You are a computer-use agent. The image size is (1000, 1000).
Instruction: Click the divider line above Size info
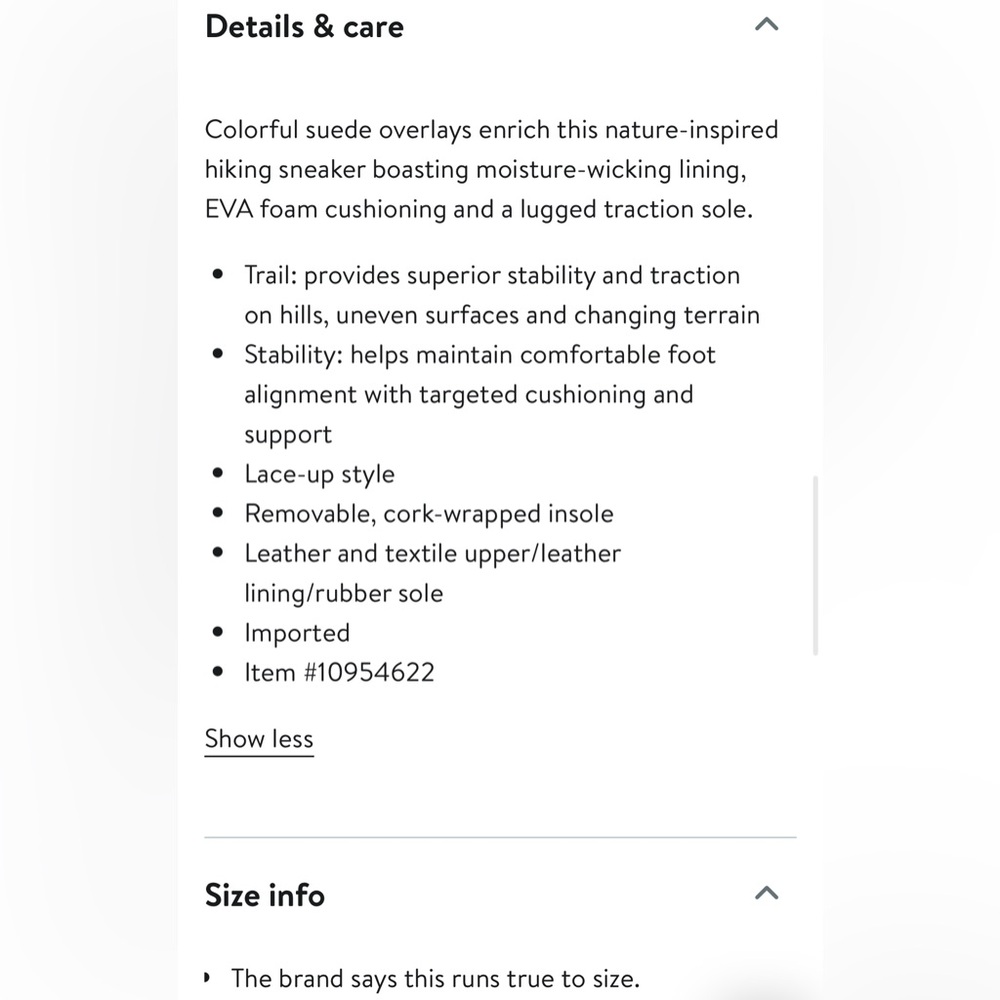500,836
